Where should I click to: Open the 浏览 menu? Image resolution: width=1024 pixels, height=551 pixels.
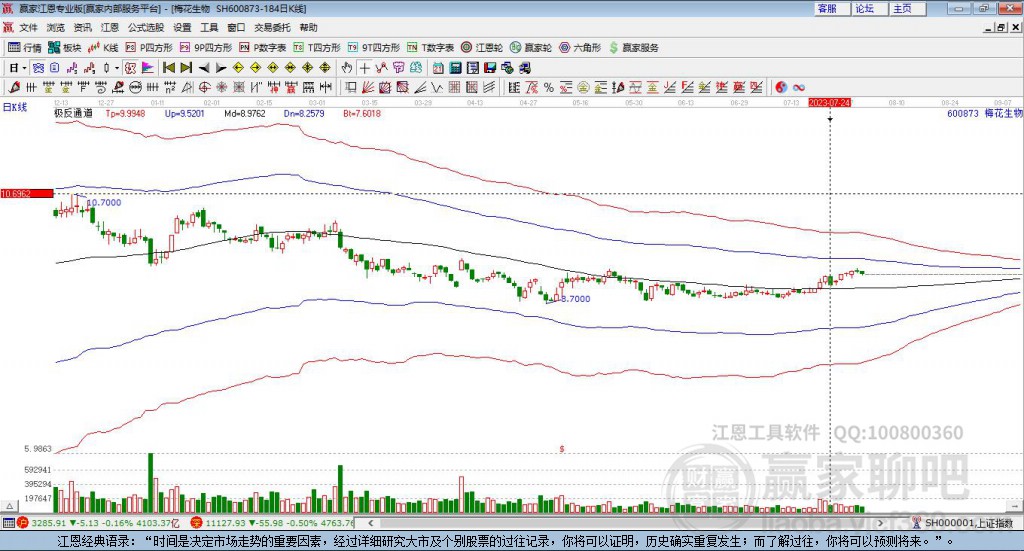pyautogui.click(x=56, y=27)
